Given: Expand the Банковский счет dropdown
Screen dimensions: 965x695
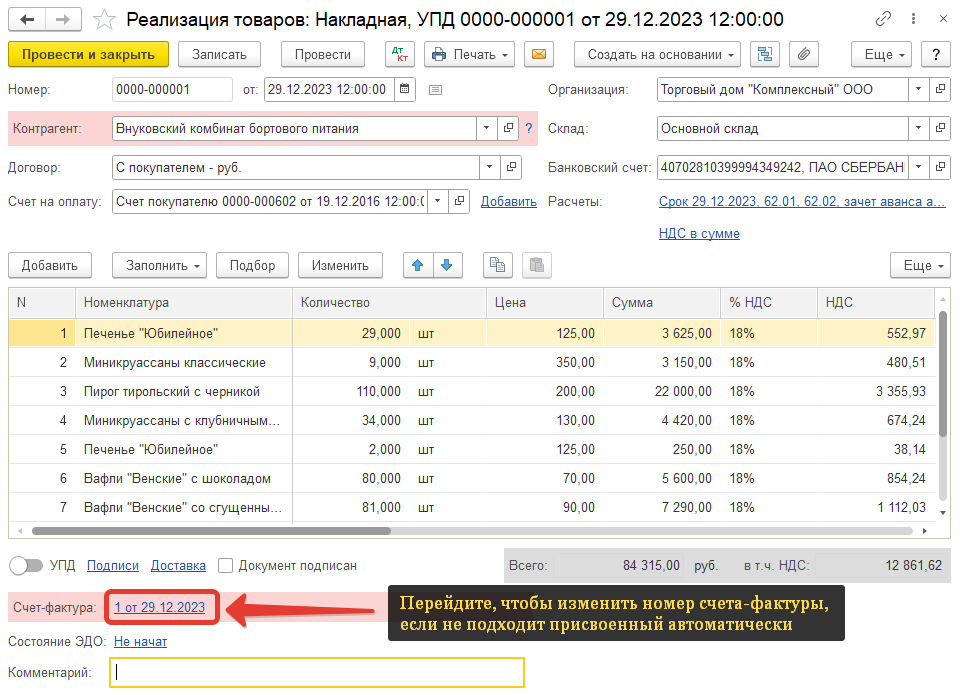Looking at the screenshot, I should point(919,167).
